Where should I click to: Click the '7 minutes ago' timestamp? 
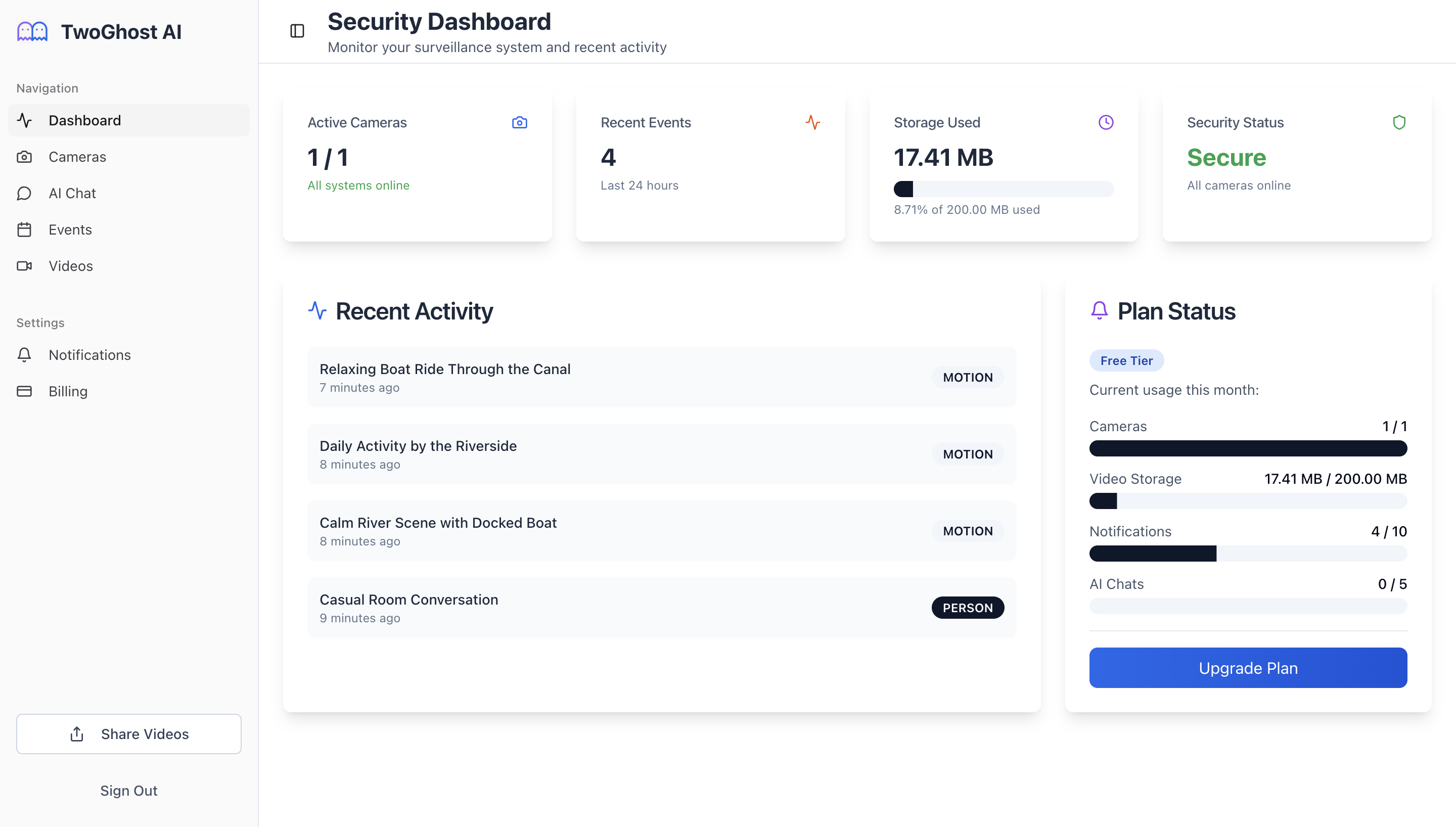(x=359, y=387)
